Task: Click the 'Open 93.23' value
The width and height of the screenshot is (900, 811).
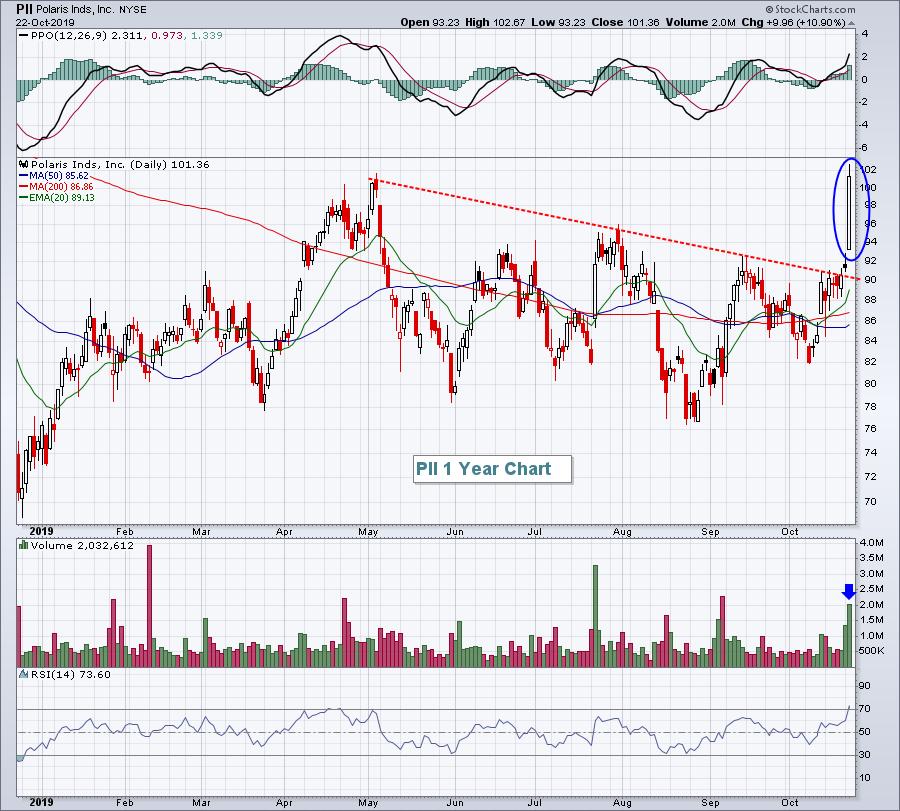Action: [429, 22]
